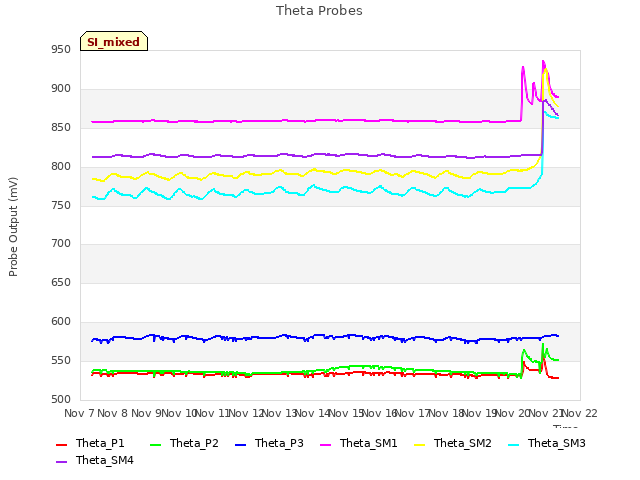Toggle Theta_SM4 legend entry

pos(95,460)
